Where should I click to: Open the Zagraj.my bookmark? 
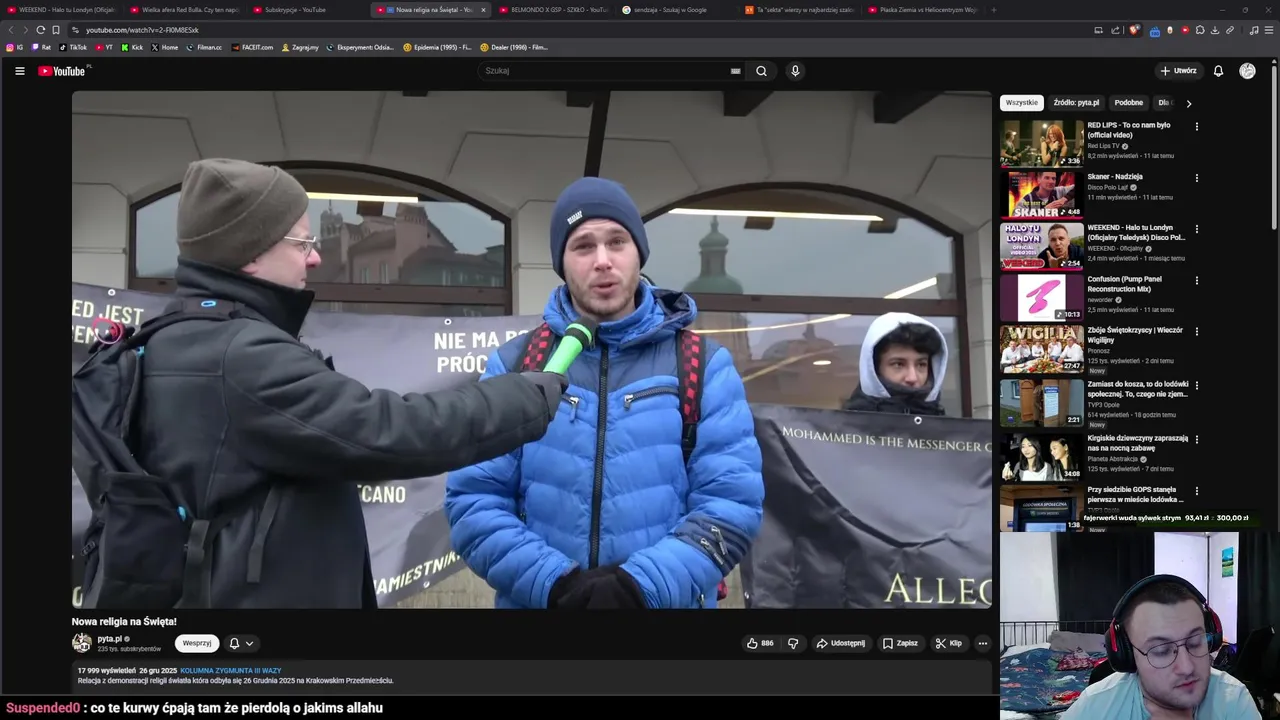coord(300,47)
